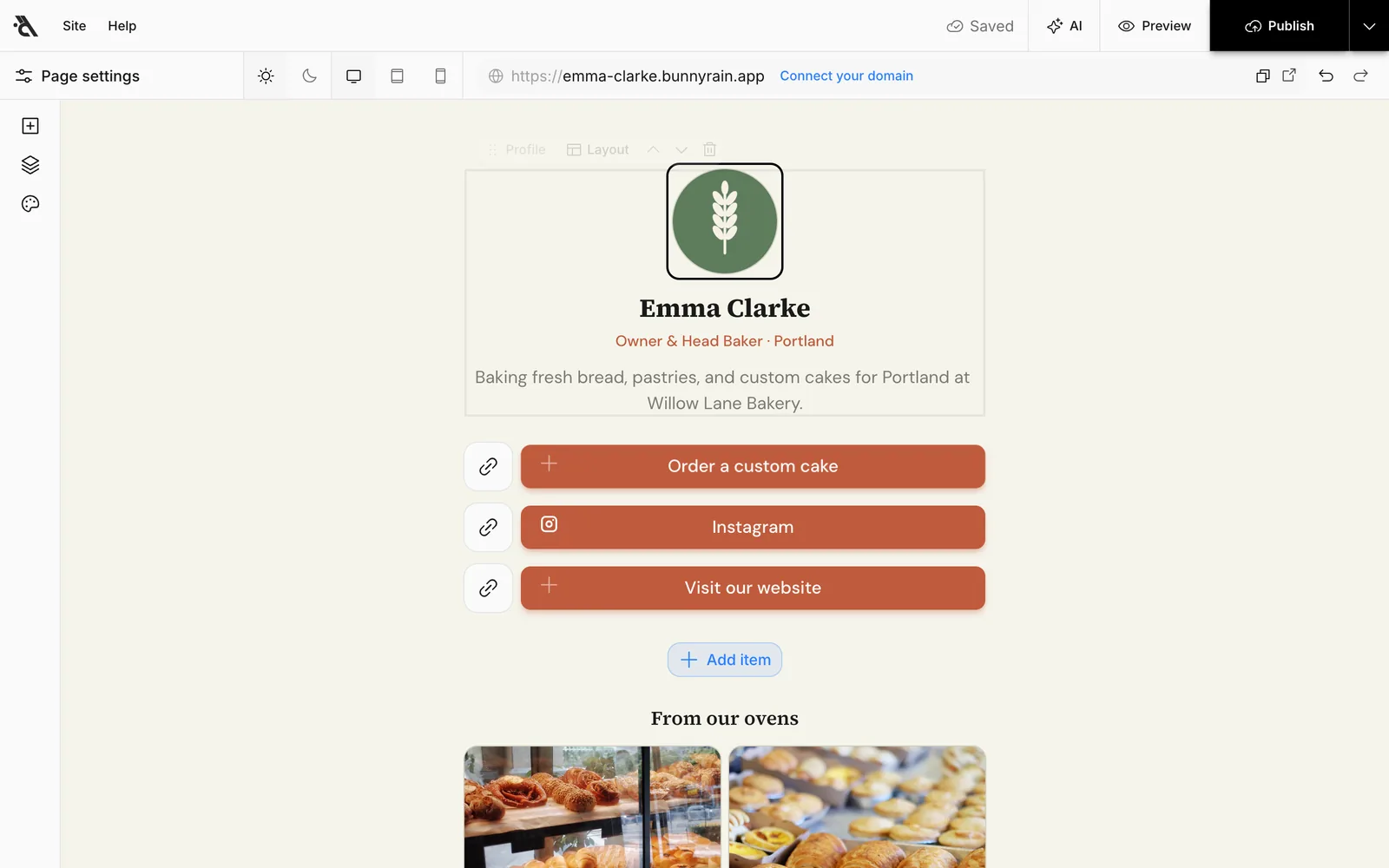1389x868 pixels.
Task: Move Profile block down chevron
Action: click(x=681, y=149)
